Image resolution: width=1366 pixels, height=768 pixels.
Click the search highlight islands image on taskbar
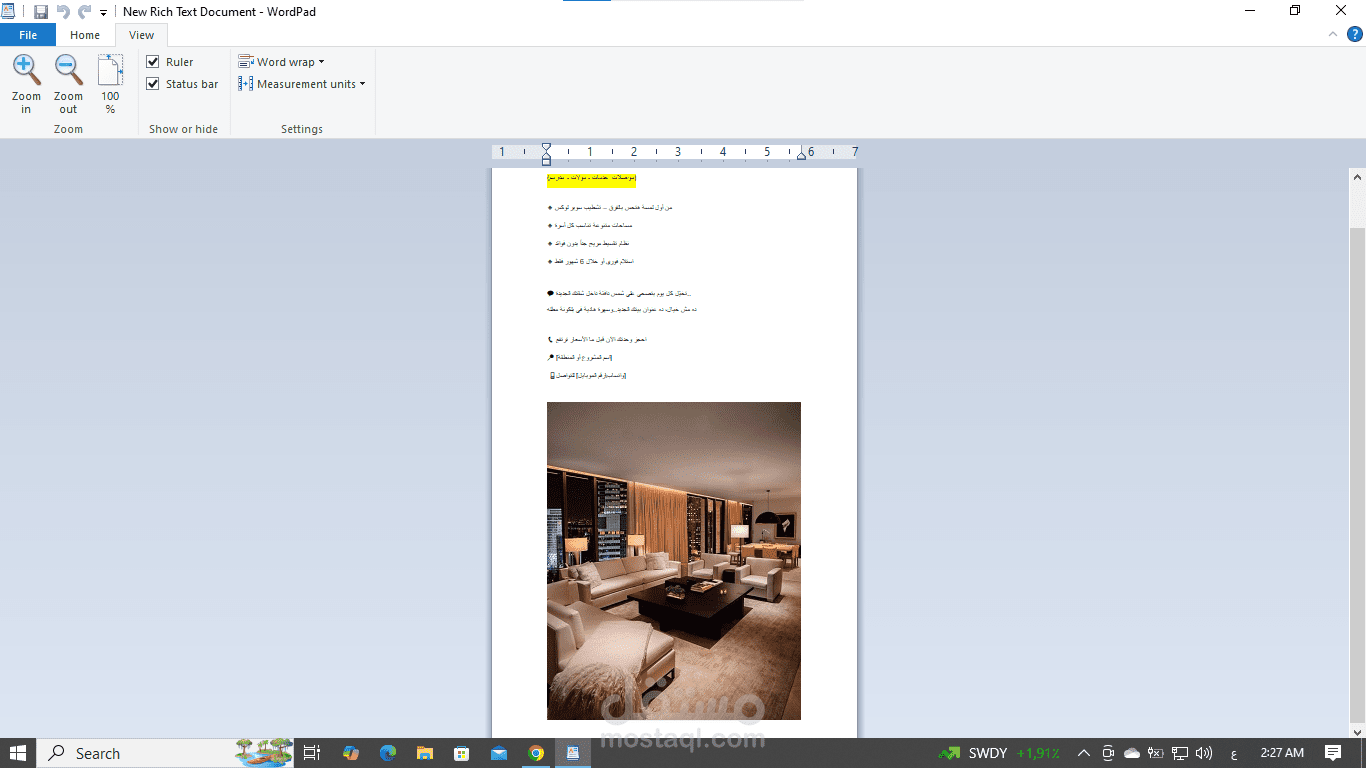tap(263, 752)
